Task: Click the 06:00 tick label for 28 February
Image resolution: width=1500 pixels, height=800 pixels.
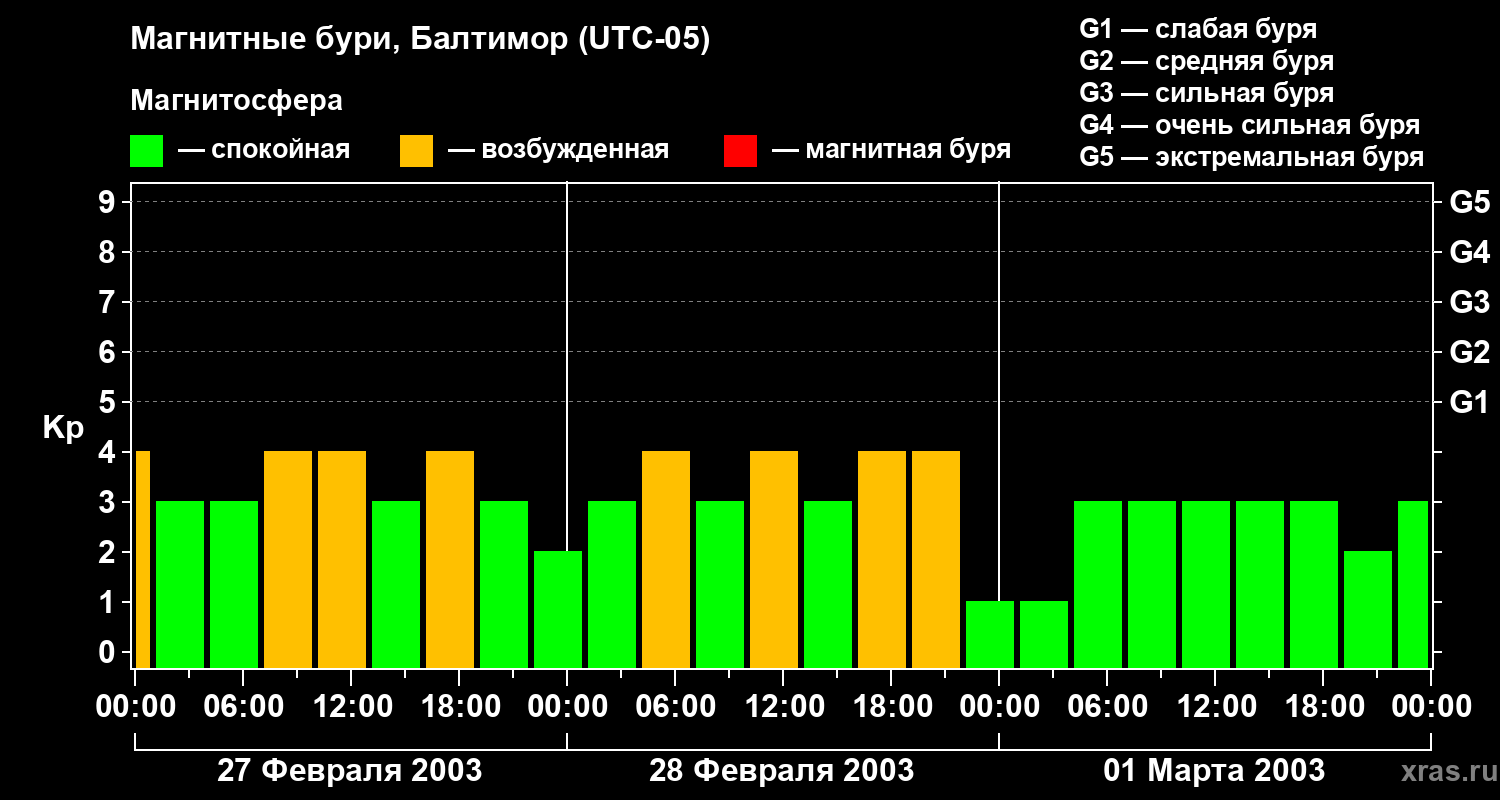Action: coord(675,707)
